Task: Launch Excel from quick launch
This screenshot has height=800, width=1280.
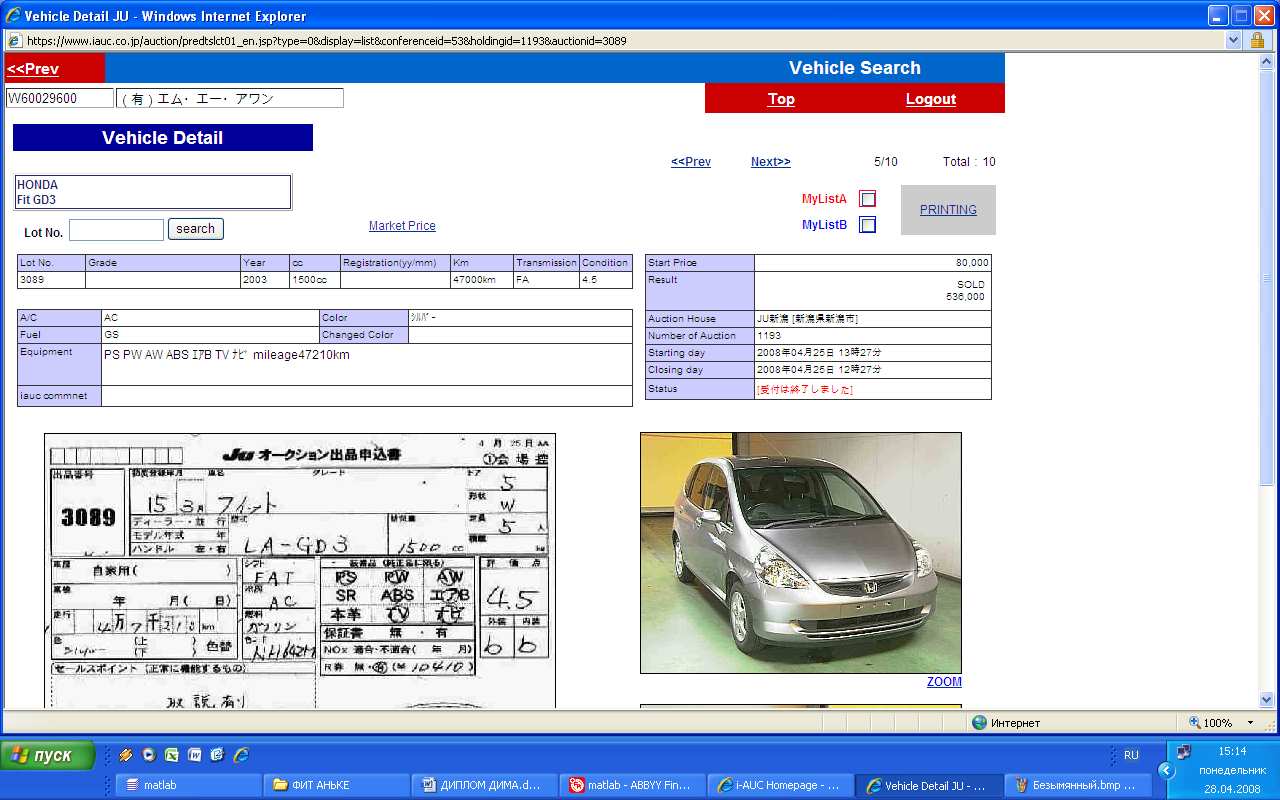Action: [x=172, y=756]
